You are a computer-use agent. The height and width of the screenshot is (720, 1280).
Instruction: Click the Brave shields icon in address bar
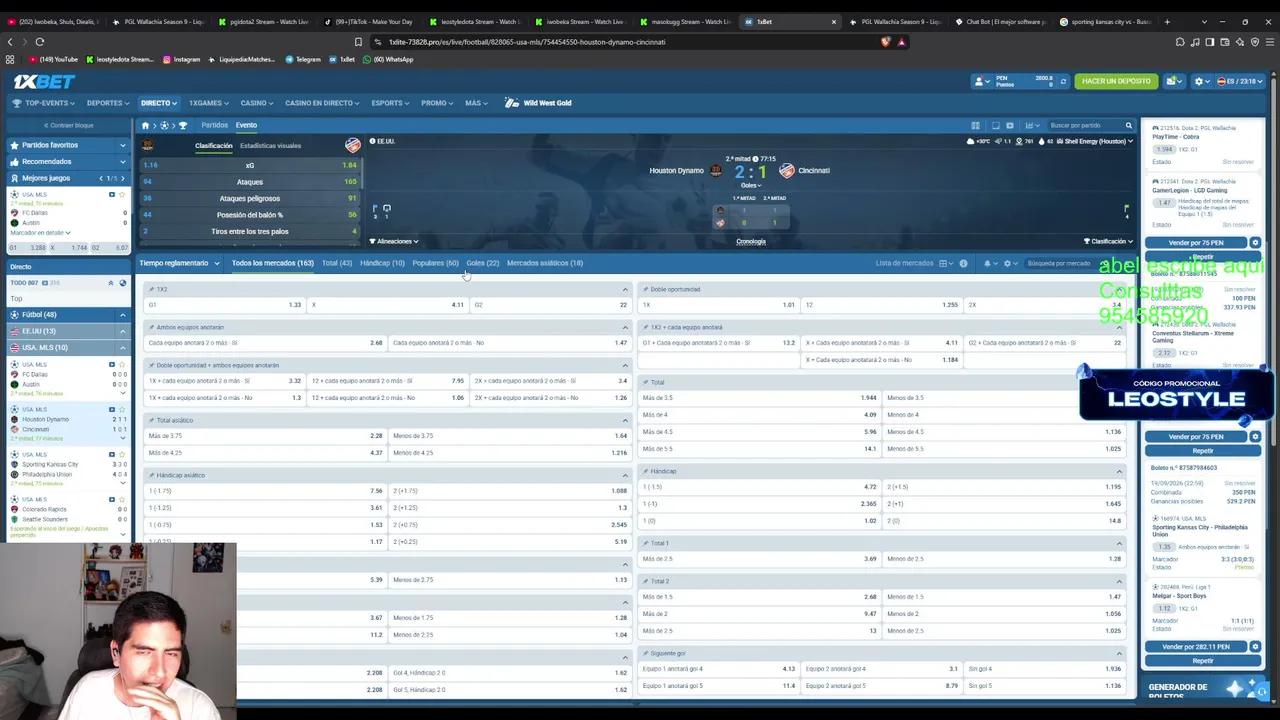pyautogui.click(x=885, y=42)
